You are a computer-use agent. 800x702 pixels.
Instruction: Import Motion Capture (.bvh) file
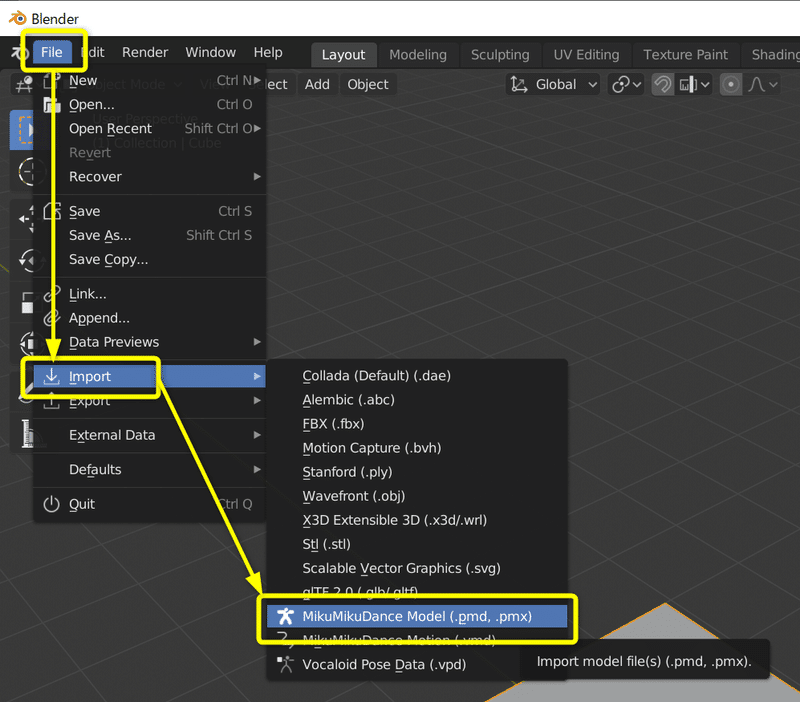[417, 448]
